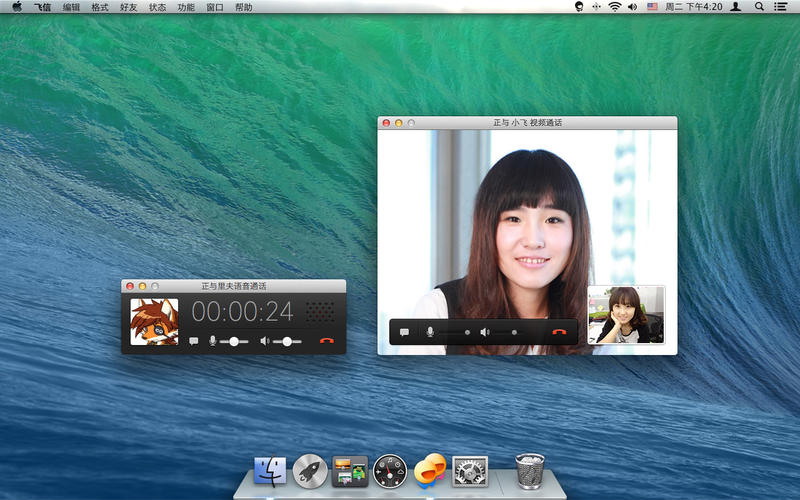Image resolution: width=800 pixels, height=500 pixels.
Task: Open the 飞信 application menu
Action: point(41,7)
